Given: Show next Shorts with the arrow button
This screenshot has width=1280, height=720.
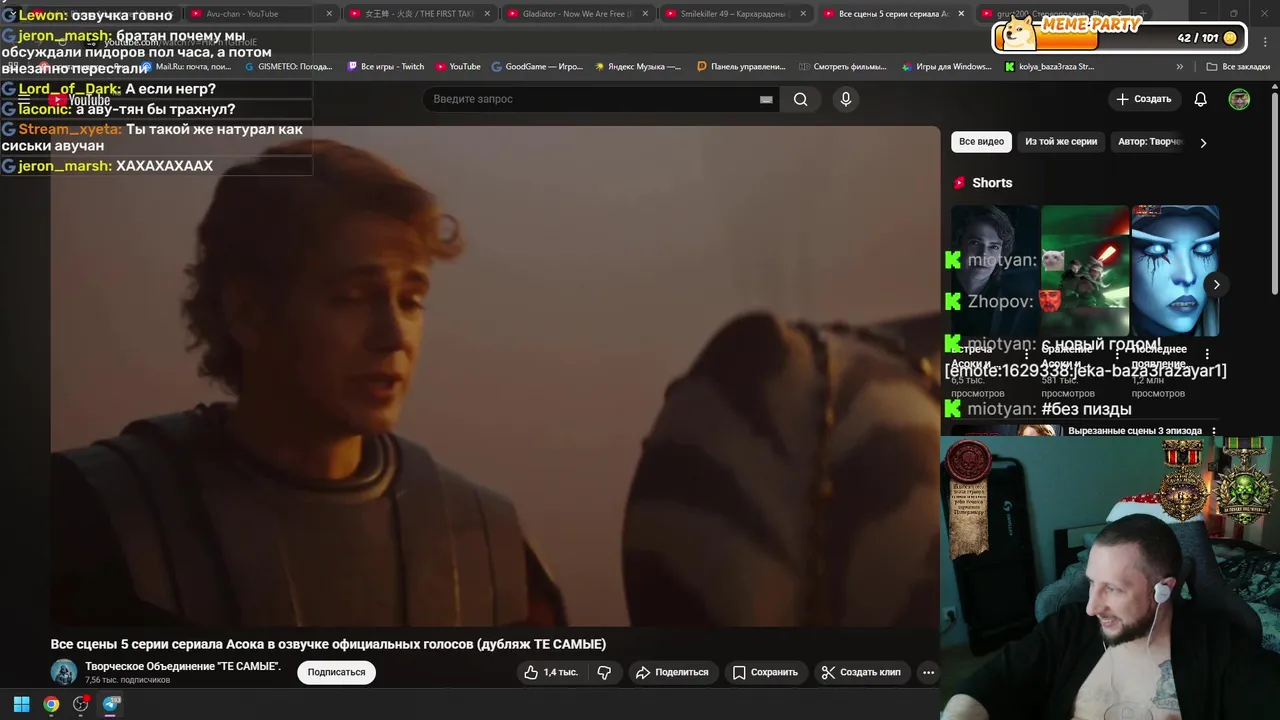Looking at the screenshot, I should click(1216, 285).
